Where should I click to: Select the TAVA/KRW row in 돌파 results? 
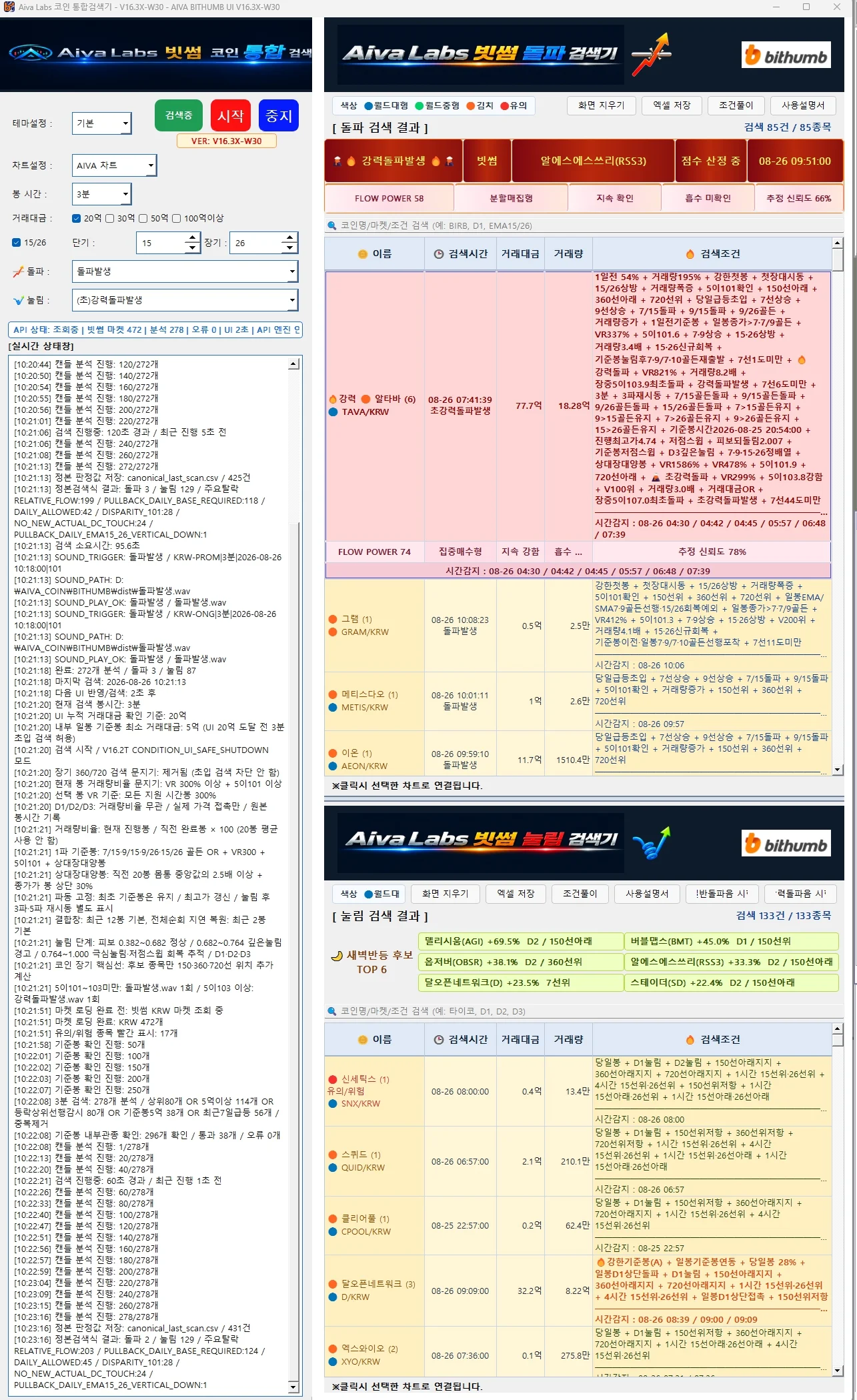coord(578,406)
